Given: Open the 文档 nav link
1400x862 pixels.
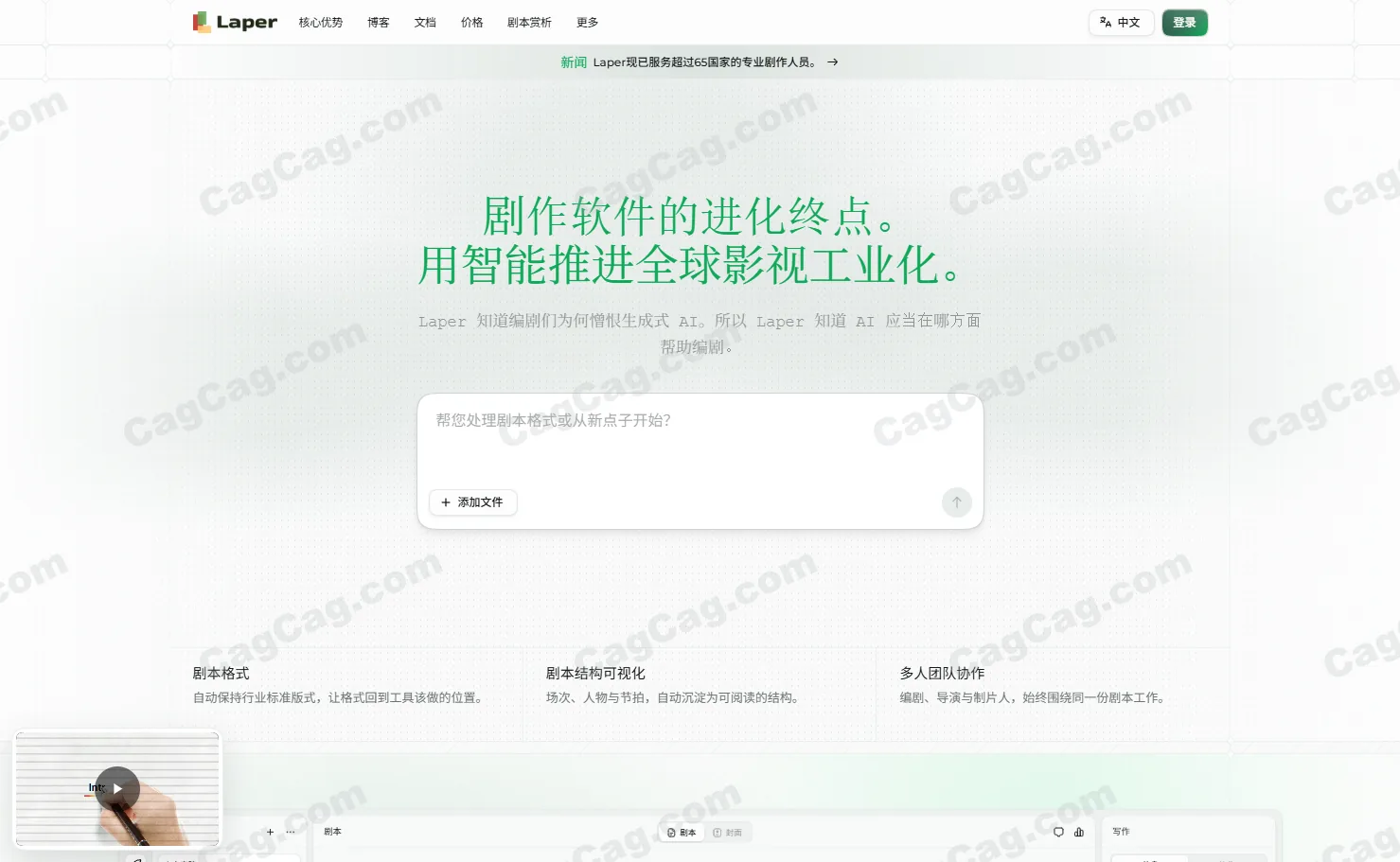Looking at the screenshot, I should [x=425, y=23].
